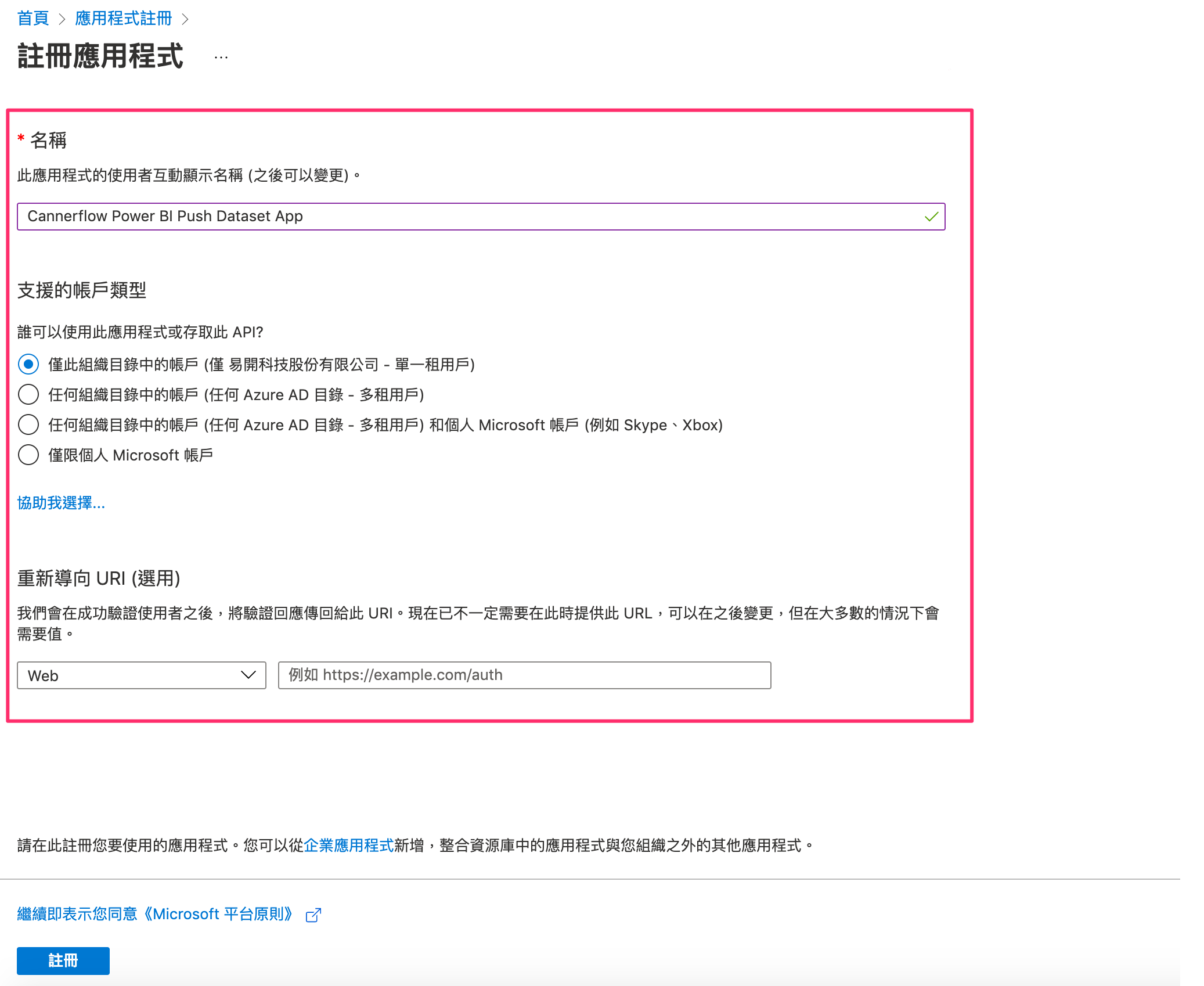This screenshot has height=986, width=1204.
Task: Select multitenant plus personal Microsoft accounts option
Action: [28, 425]
